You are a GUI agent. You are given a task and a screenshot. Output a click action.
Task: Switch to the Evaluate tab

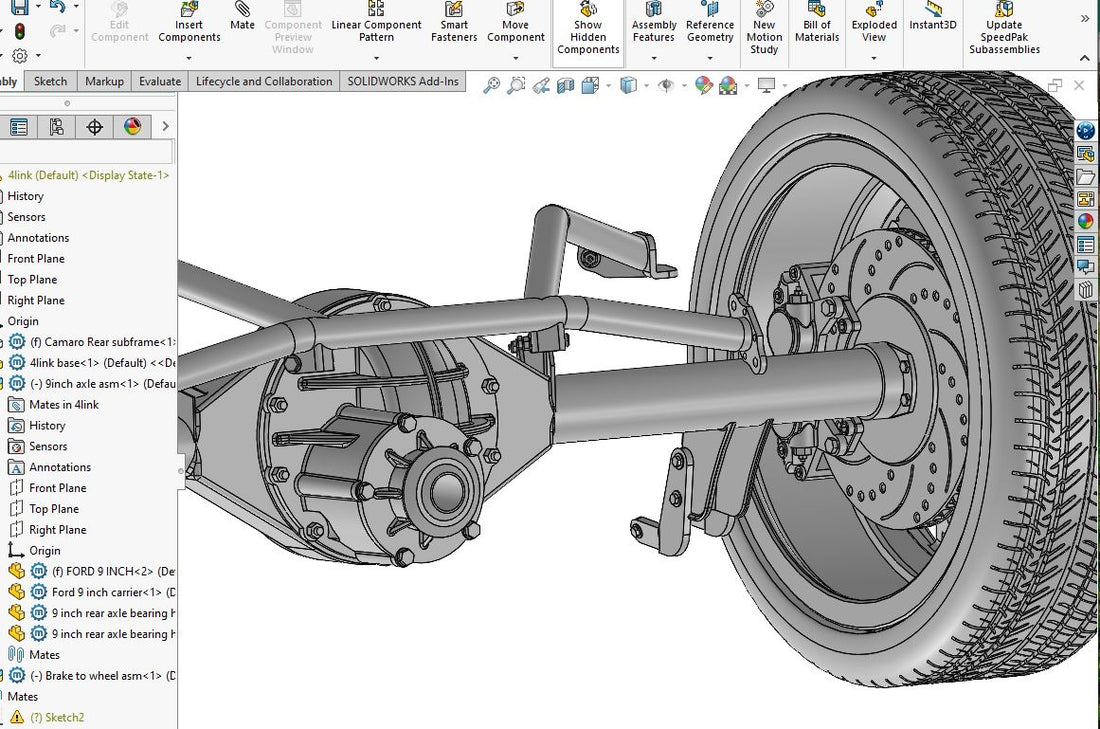pos(160,82)
